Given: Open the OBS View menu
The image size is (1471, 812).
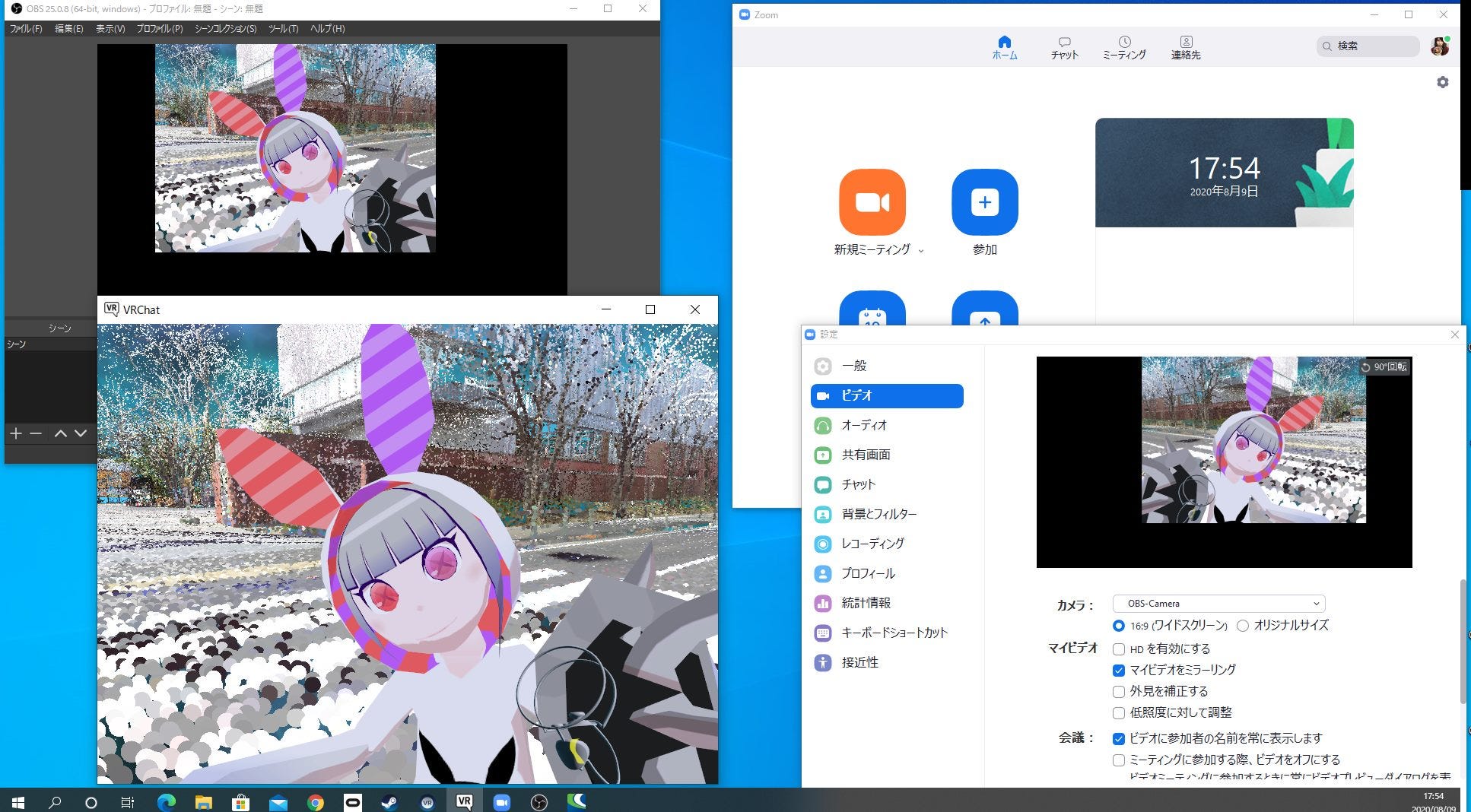Looking at the screenshot, I should [110, 29].
